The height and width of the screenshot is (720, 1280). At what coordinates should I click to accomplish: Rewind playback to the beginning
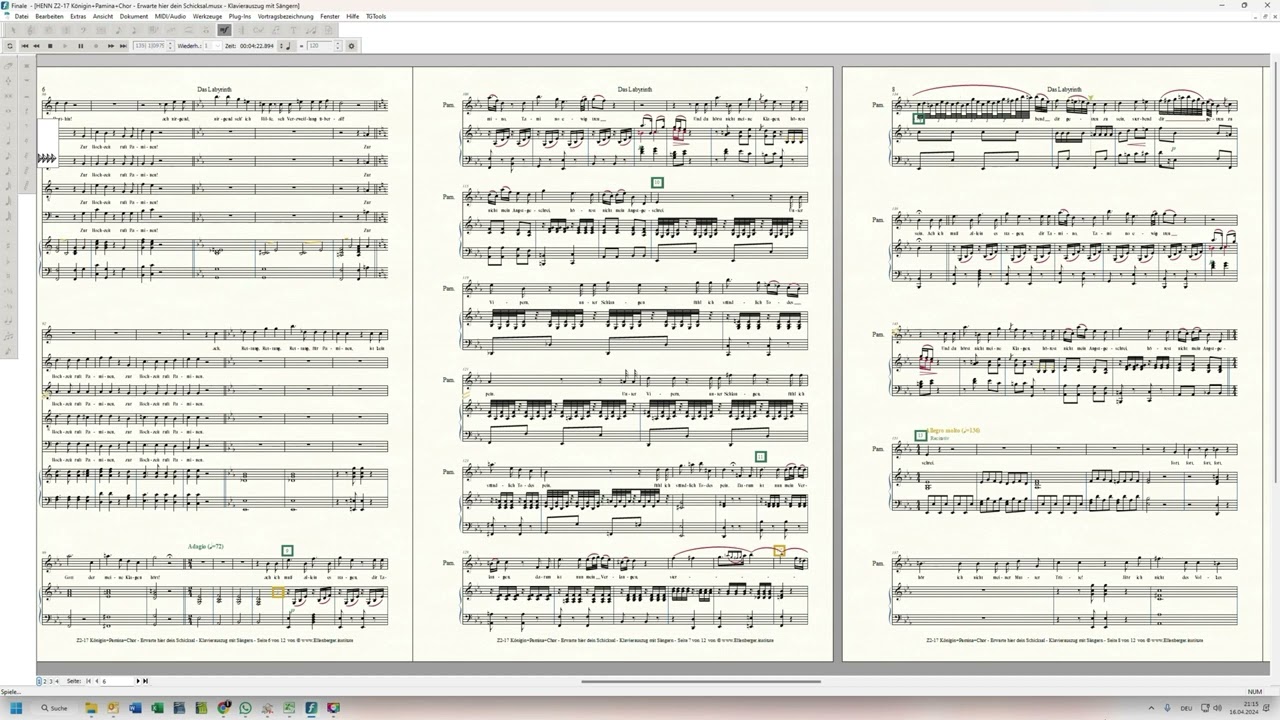click(25, 46)
